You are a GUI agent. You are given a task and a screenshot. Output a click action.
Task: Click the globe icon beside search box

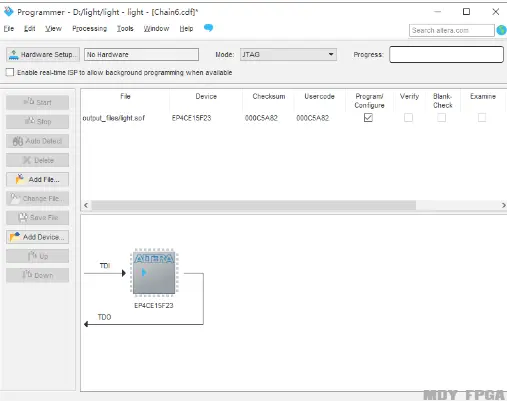tap(501, 30)
